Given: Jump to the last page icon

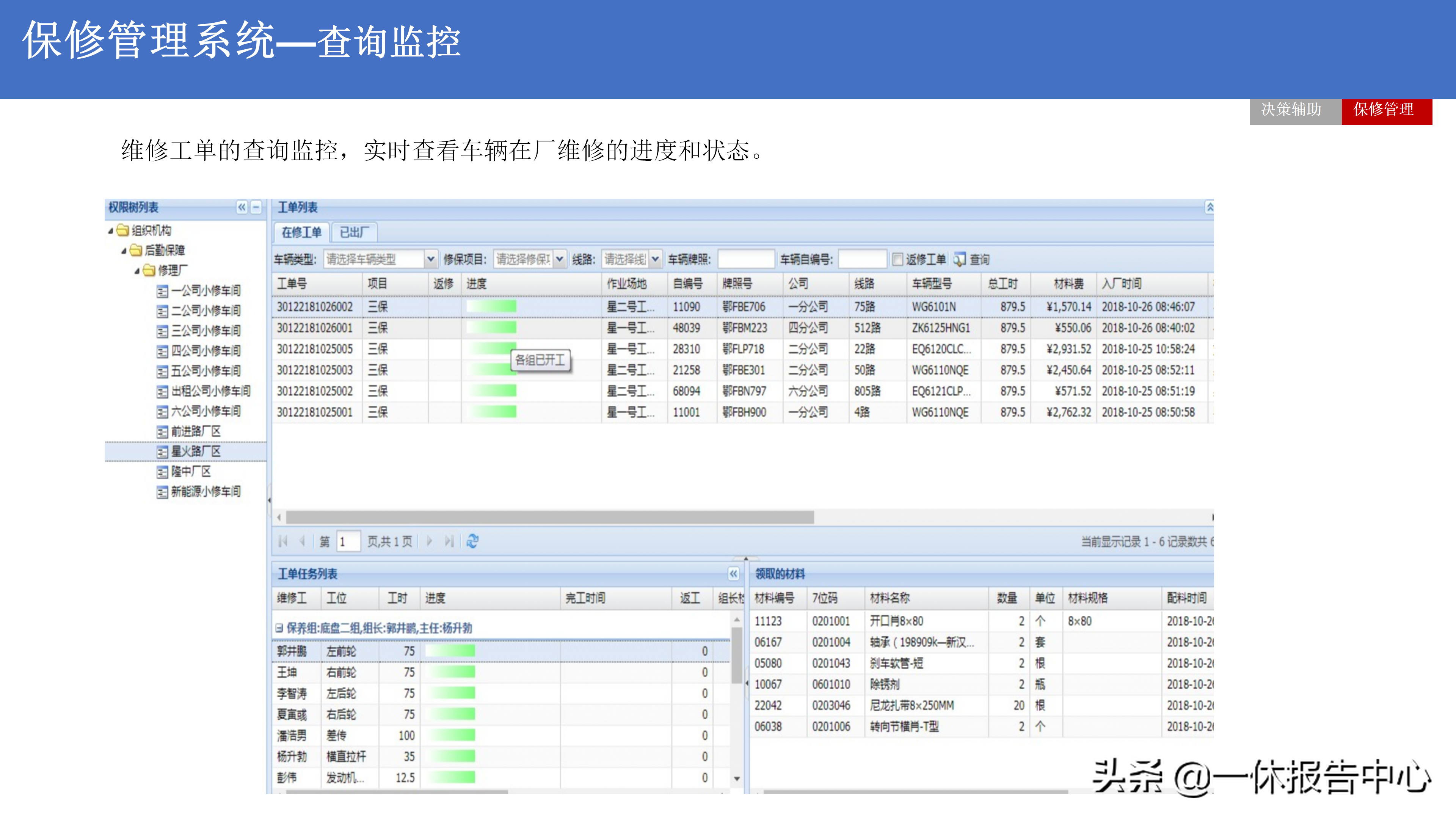Looking at the screenshot, I should pyautogui.click(x=449, y=541).
